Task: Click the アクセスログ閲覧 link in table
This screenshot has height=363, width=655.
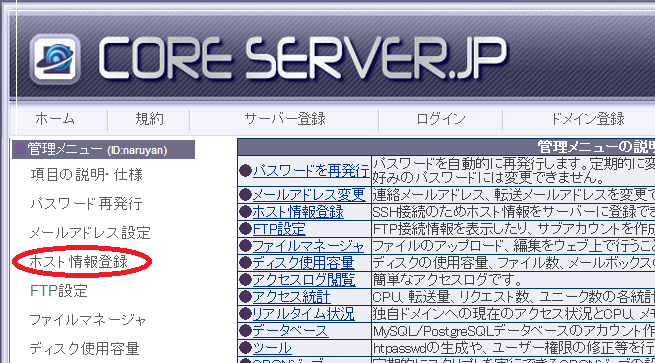Action: (x=304, y=279)
